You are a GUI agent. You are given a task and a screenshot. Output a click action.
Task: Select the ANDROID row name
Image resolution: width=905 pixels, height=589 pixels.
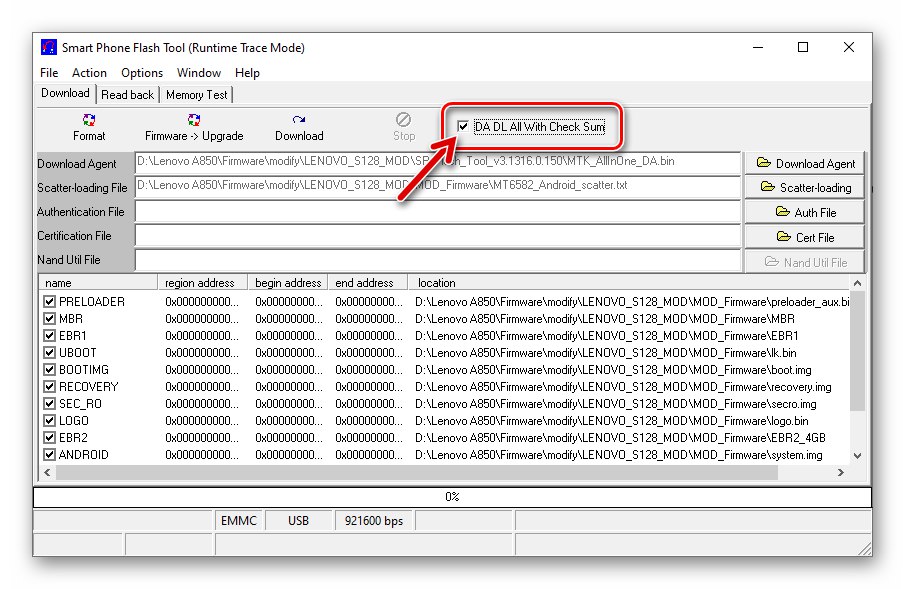coord(84,455)
